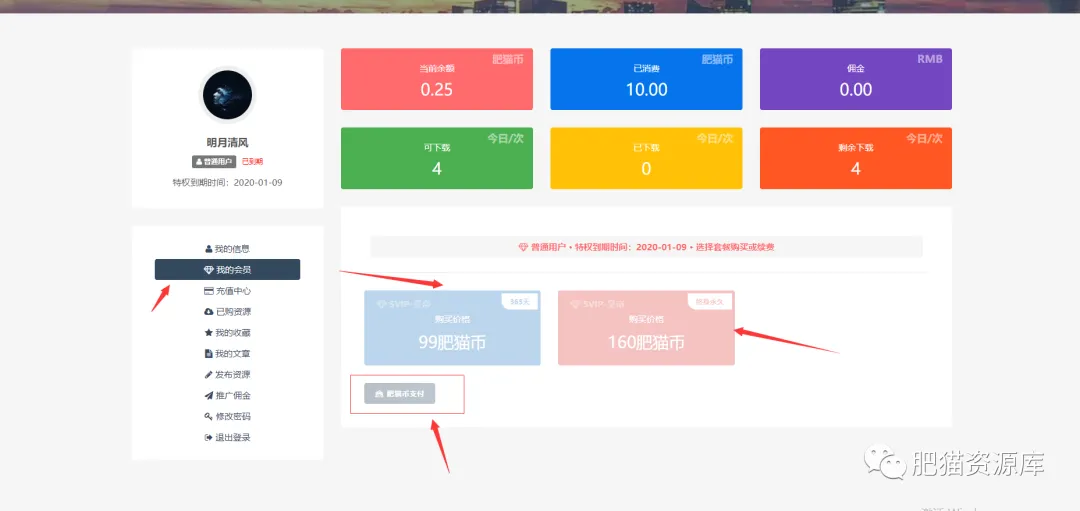The width and height of the screenshot is (1080, 511).
Task: Click the notice text 选择套餐购买或续费
Action: (x=735, y=247)
